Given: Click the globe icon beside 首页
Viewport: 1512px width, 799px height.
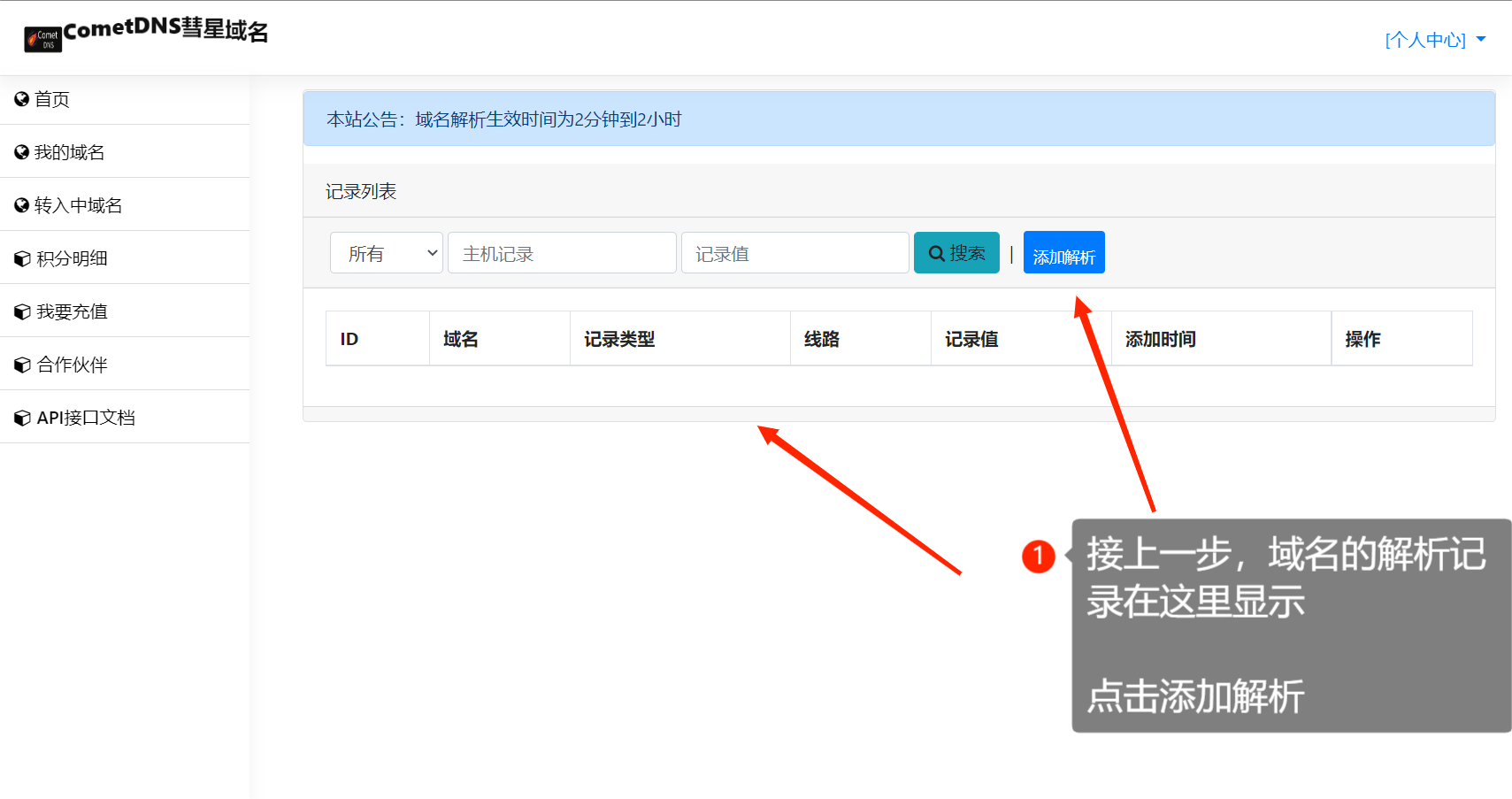Looking at the screenshot, I should point(22,99).
